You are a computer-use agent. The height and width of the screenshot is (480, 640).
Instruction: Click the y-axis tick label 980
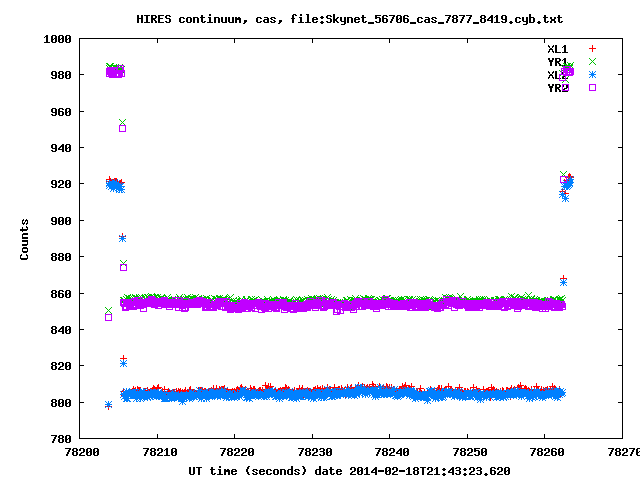pyautogui.click(x=61, y=75)
